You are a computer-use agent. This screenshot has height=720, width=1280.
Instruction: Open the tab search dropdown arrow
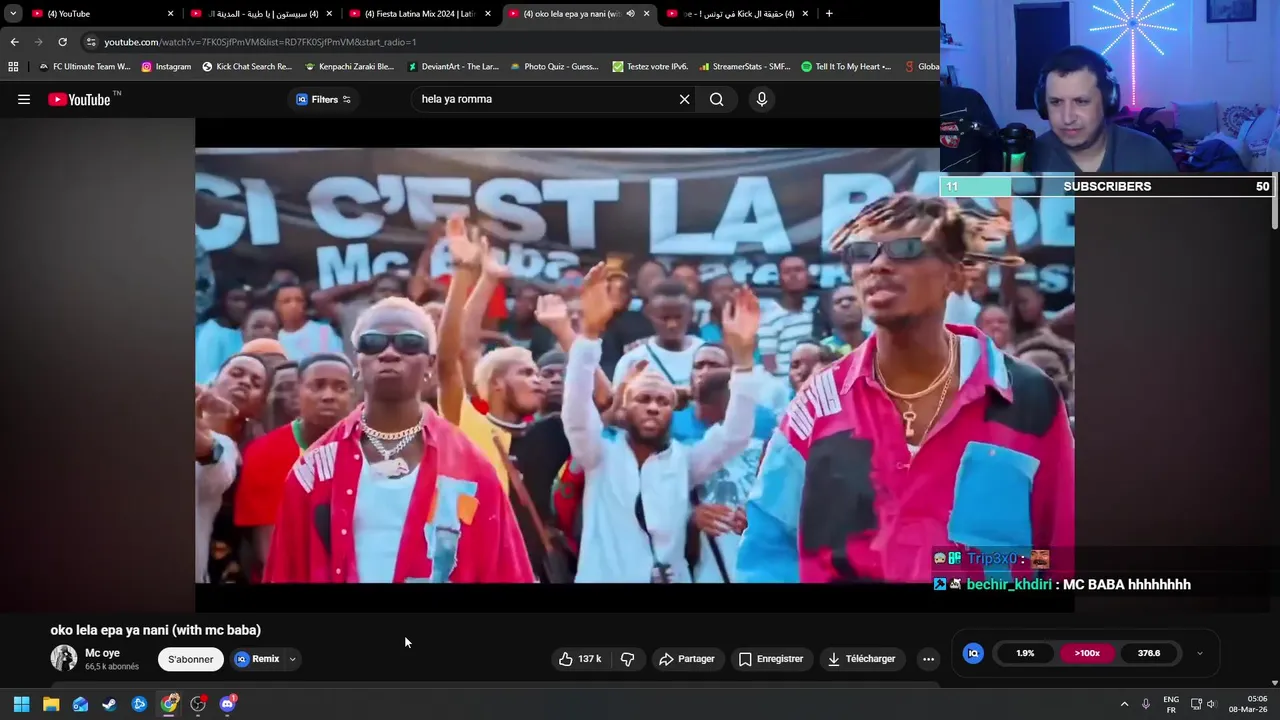[x=13, y=14]
